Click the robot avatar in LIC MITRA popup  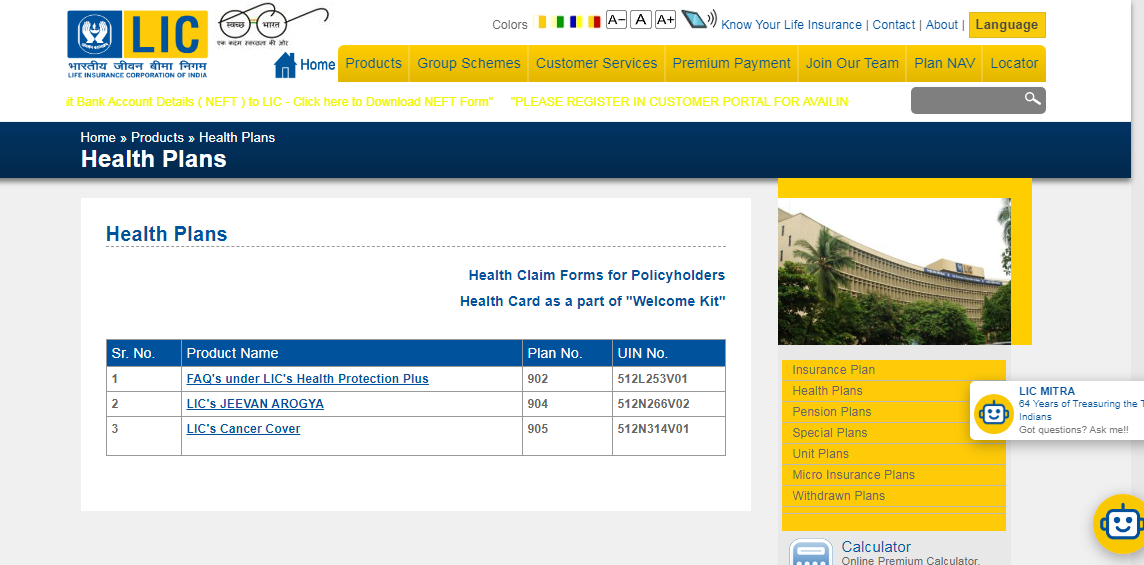(993, 414)
